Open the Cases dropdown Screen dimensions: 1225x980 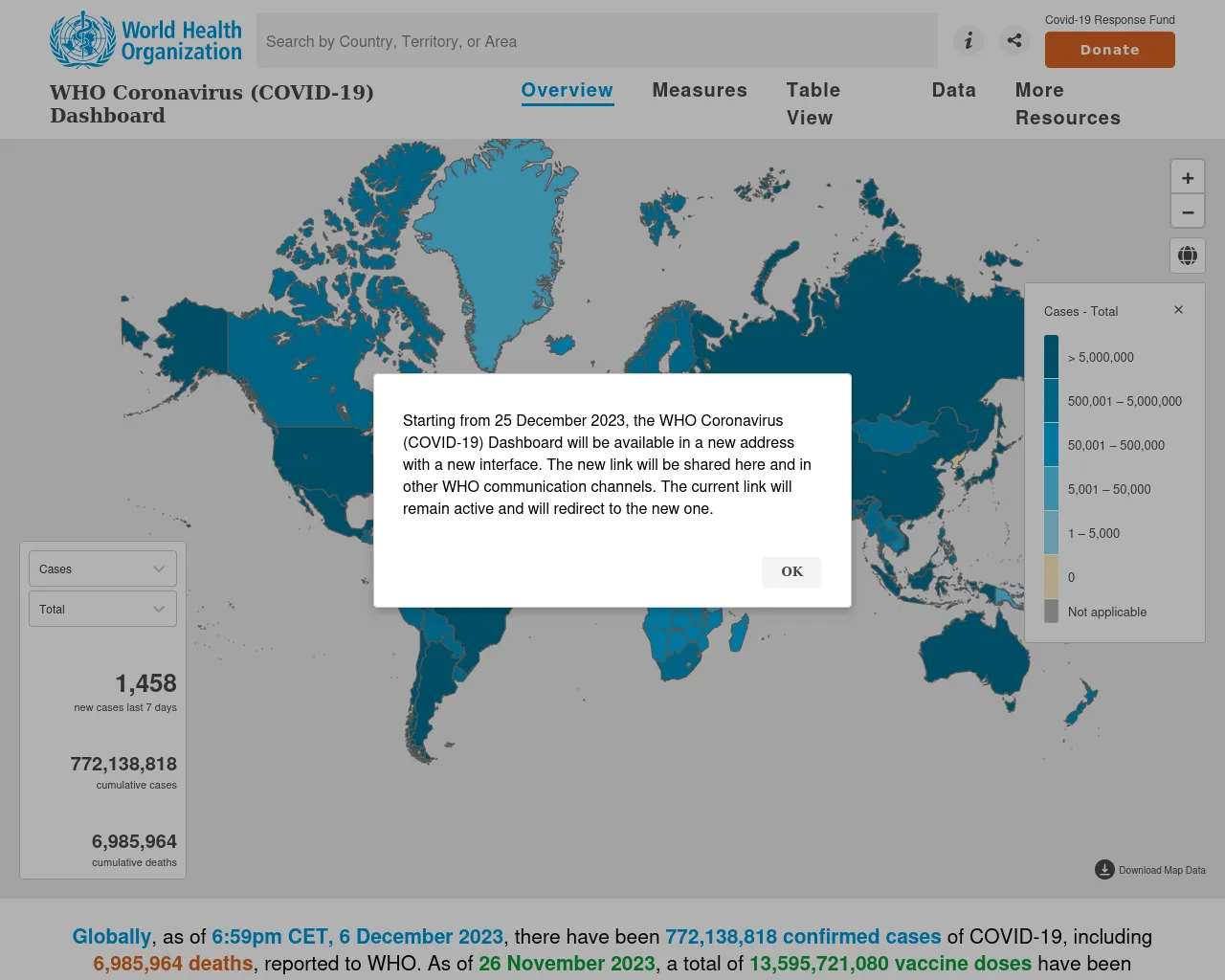tap(102, 568)
